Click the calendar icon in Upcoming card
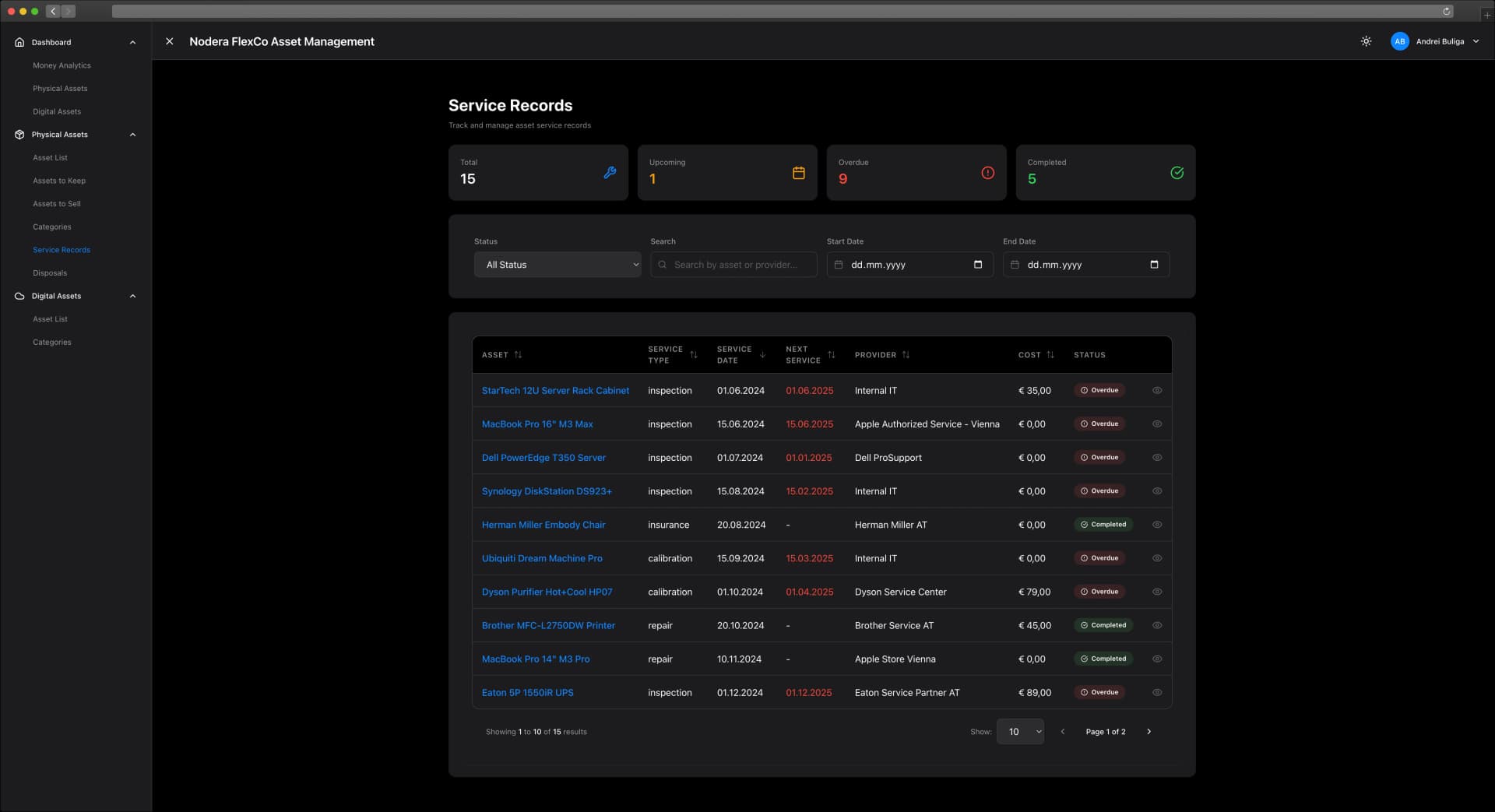The image size is (1495, 812). [x=799, y=173]
